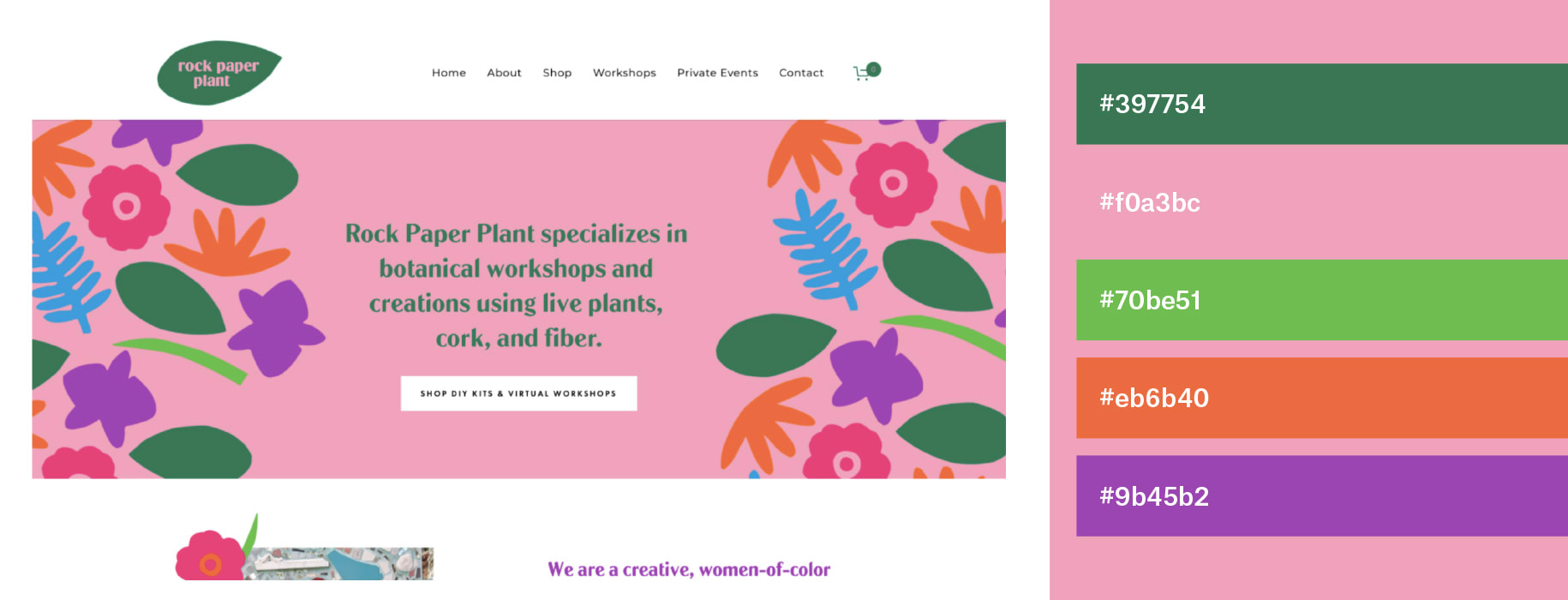Pick the orange #eb6b40 swatch

pyautogui.click(x=1322, y=398)
